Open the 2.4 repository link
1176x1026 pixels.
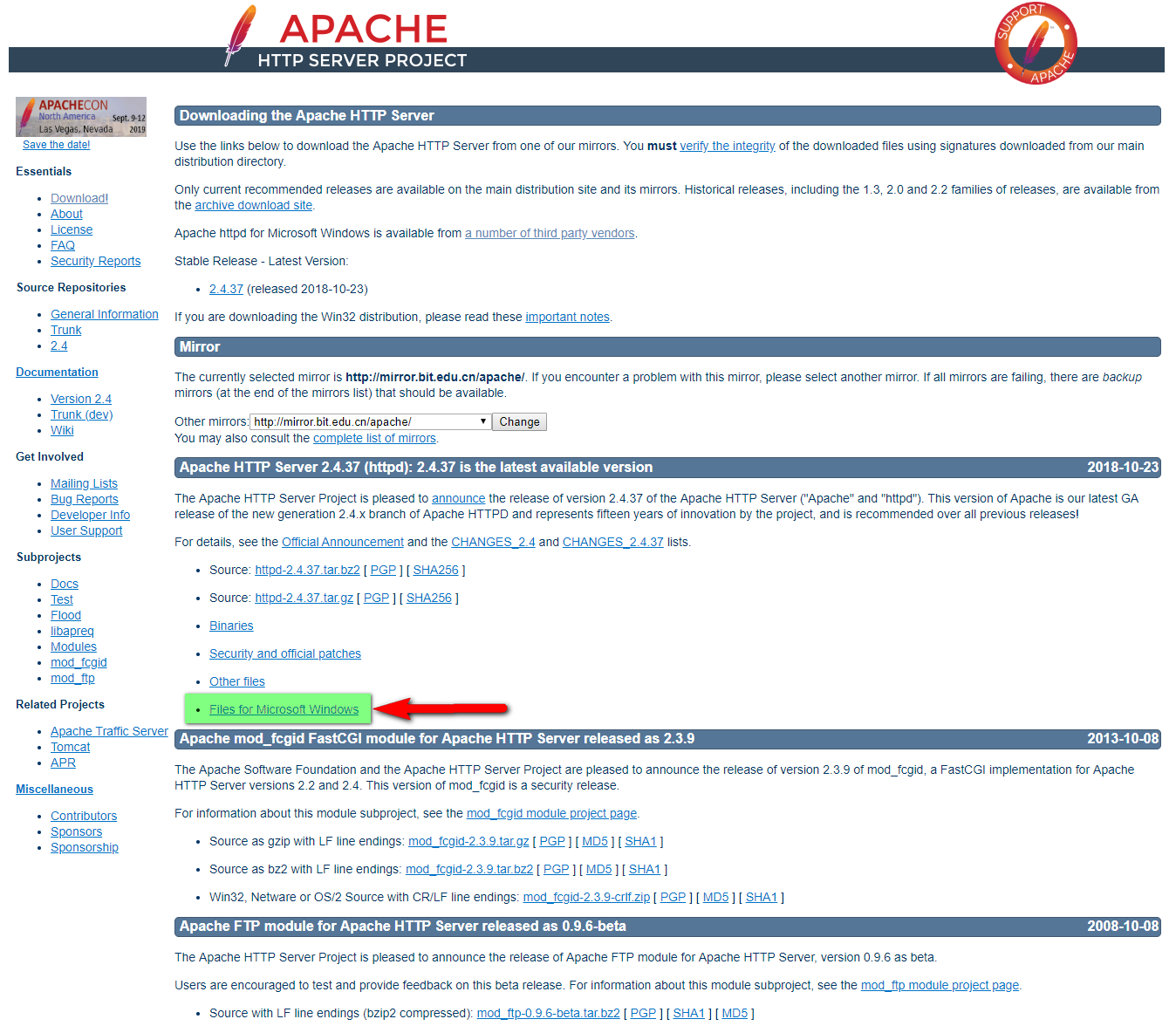(58, 345)
